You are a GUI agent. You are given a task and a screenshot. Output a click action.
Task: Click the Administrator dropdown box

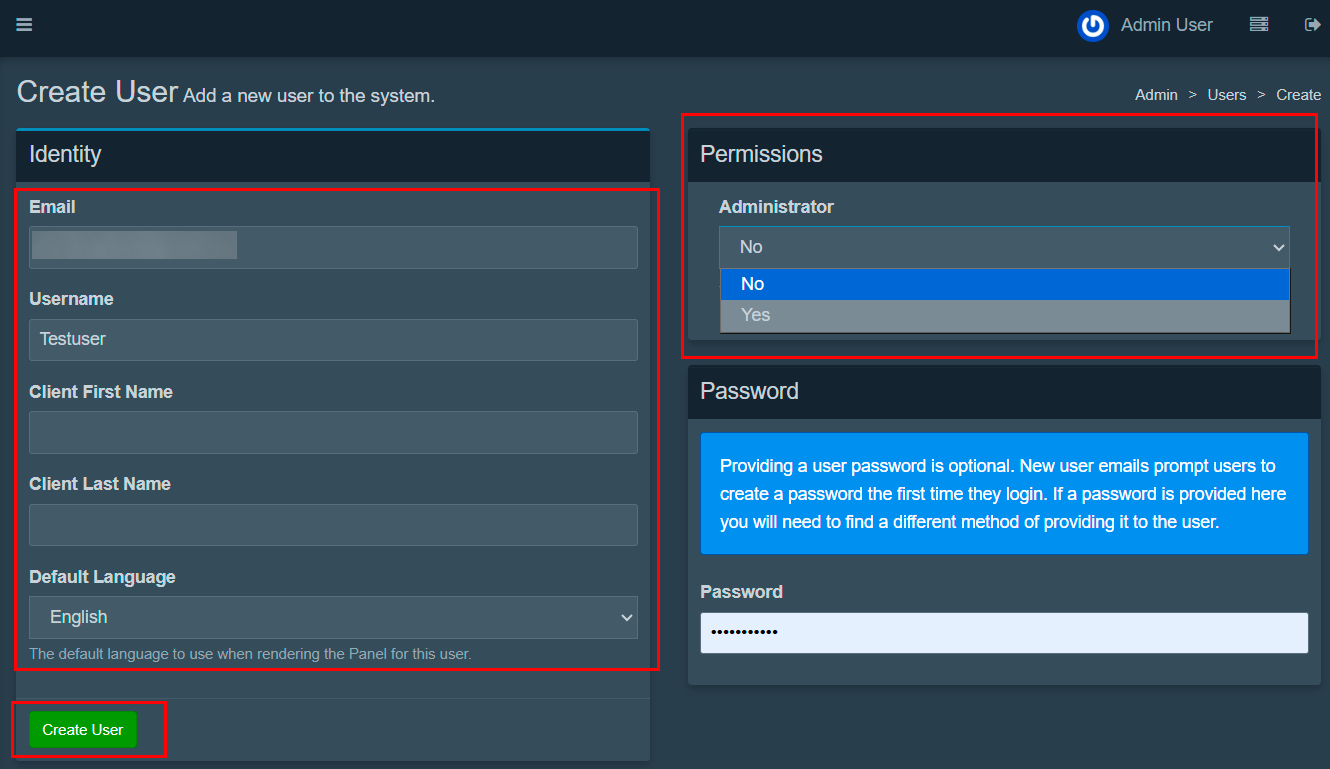[1003, 247]
